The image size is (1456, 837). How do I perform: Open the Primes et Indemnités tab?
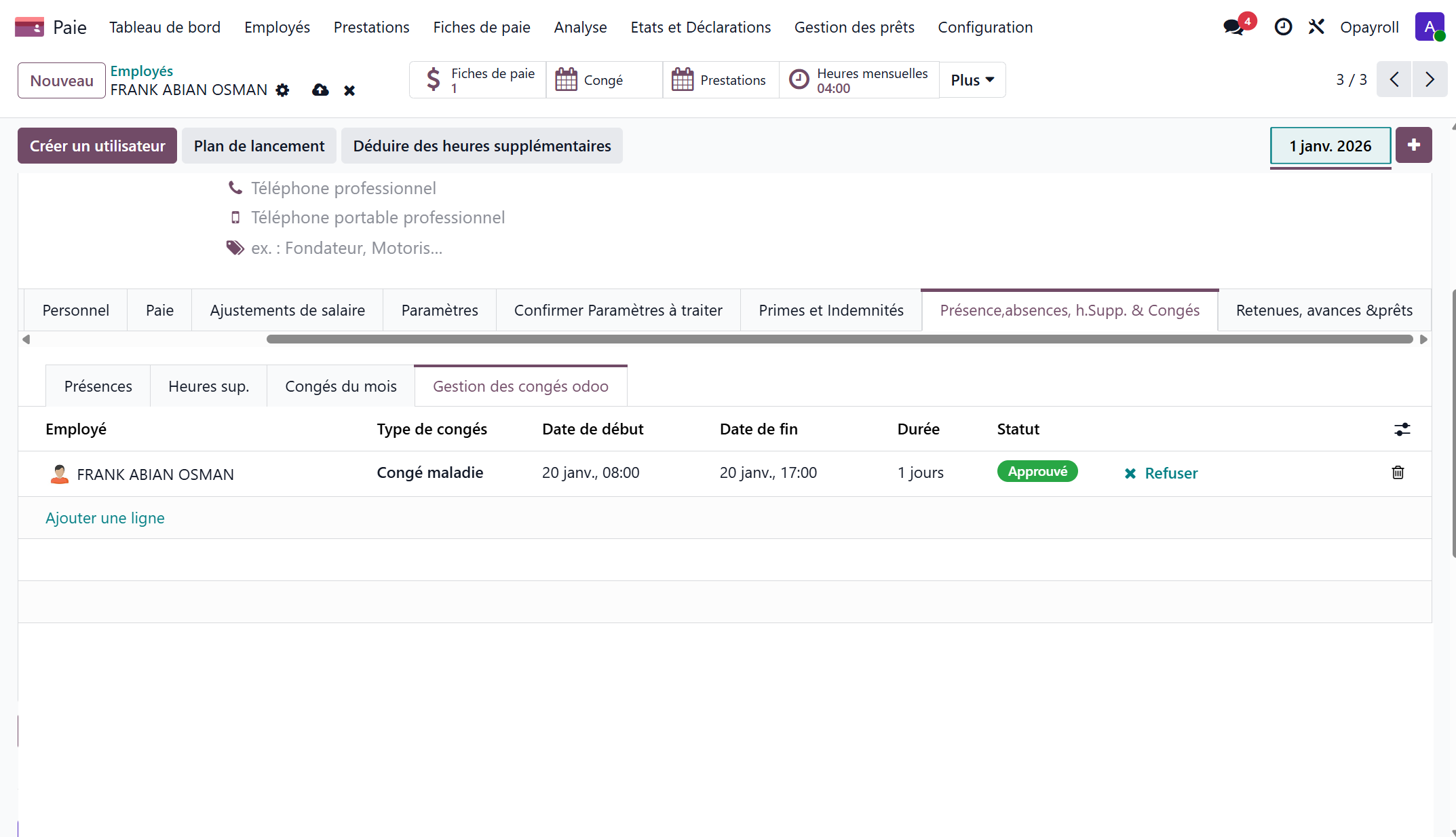(x=830, y=310)
